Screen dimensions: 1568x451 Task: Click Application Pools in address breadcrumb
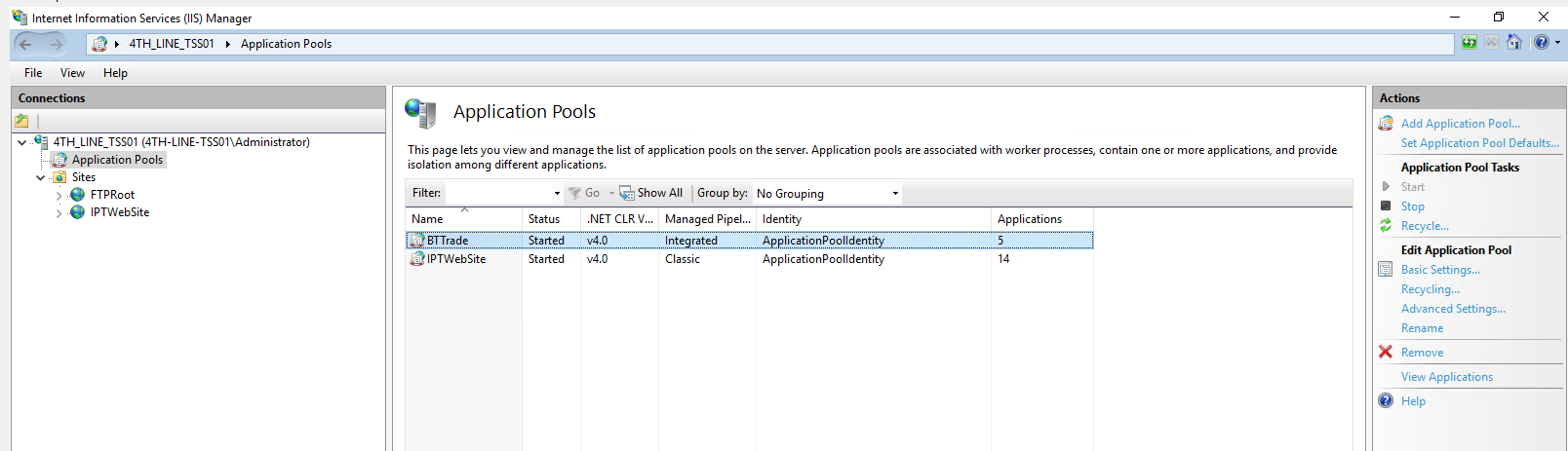286,44
